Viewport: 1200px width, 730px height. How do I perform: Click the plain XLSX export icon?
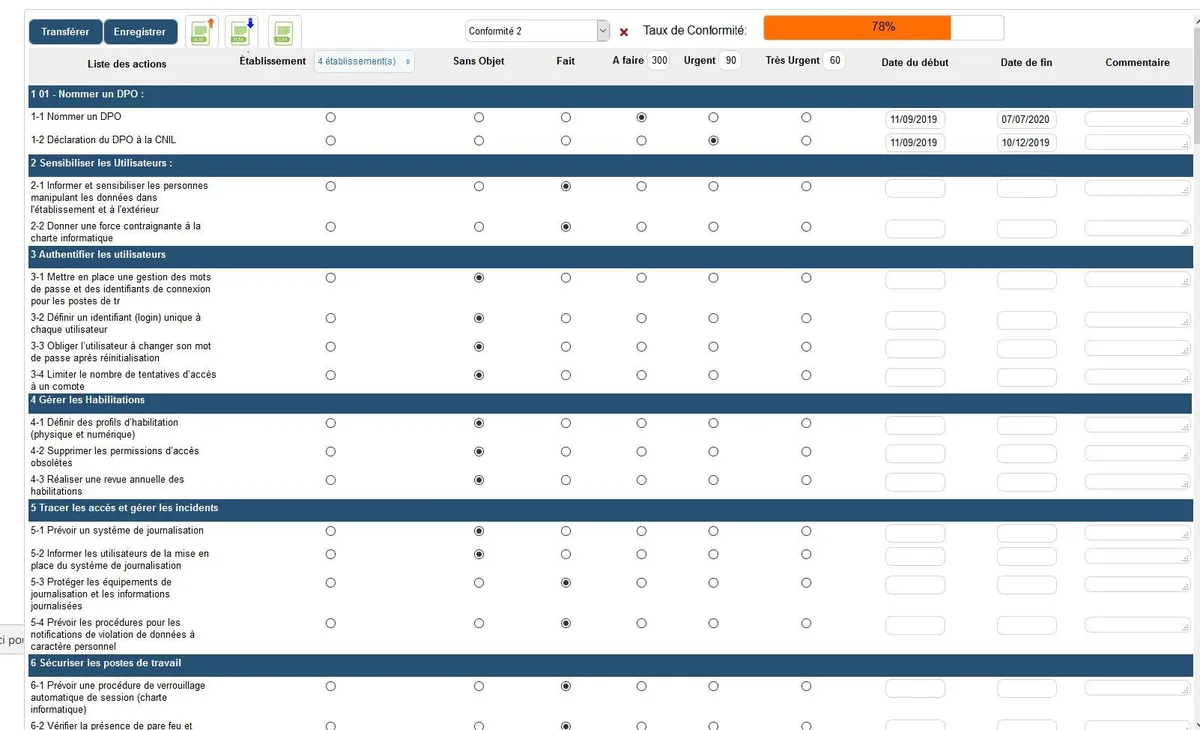click(x=285, y=32)
